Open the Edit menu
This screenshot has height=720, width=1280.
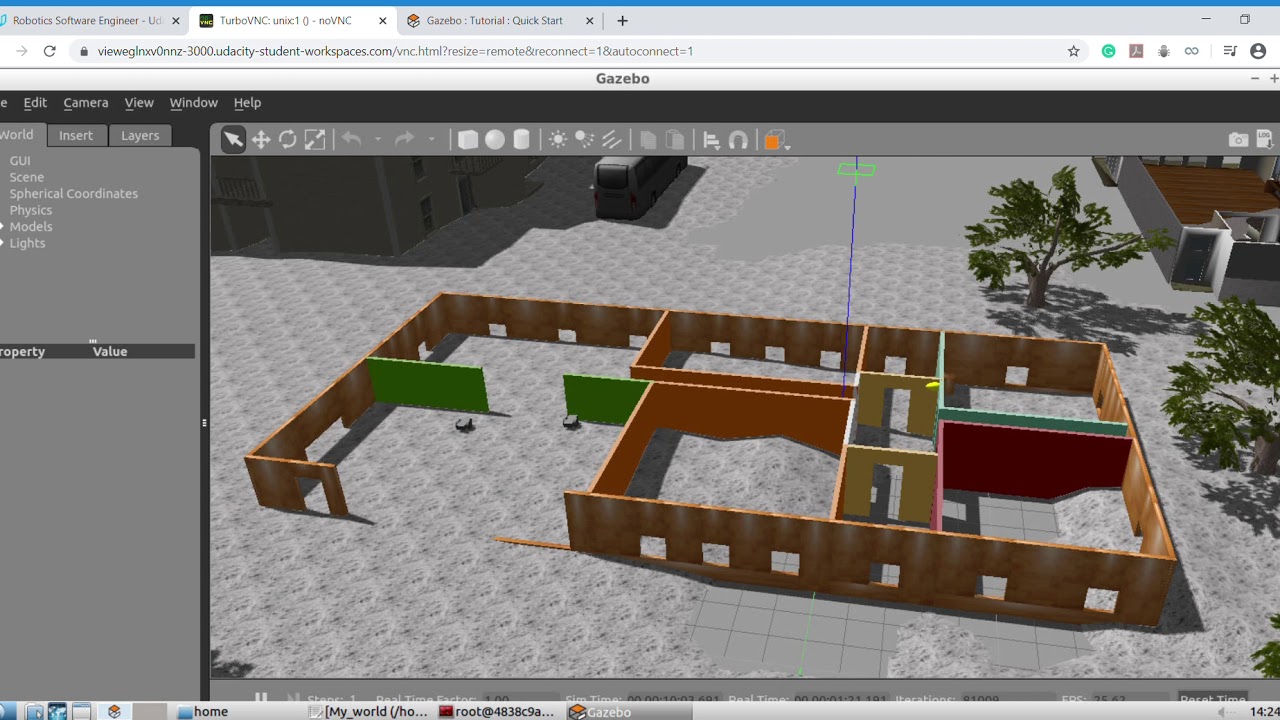pyautogui.click(x=35, y=102)
